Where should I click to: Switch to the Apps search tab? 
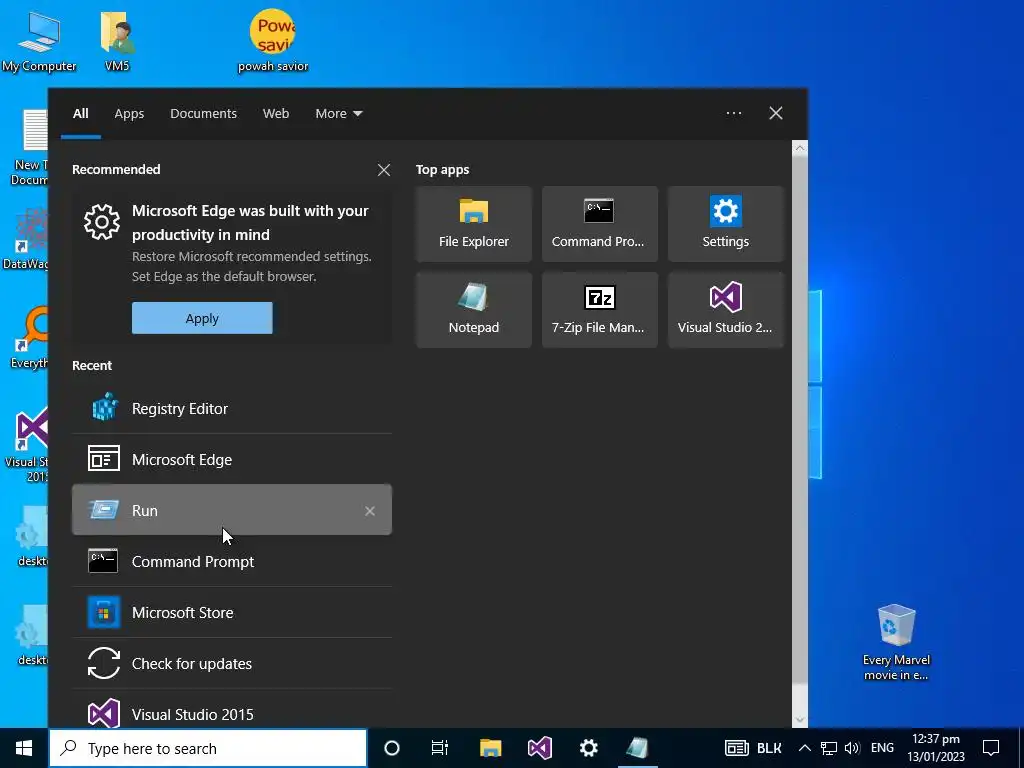click(x=129, y=114)
